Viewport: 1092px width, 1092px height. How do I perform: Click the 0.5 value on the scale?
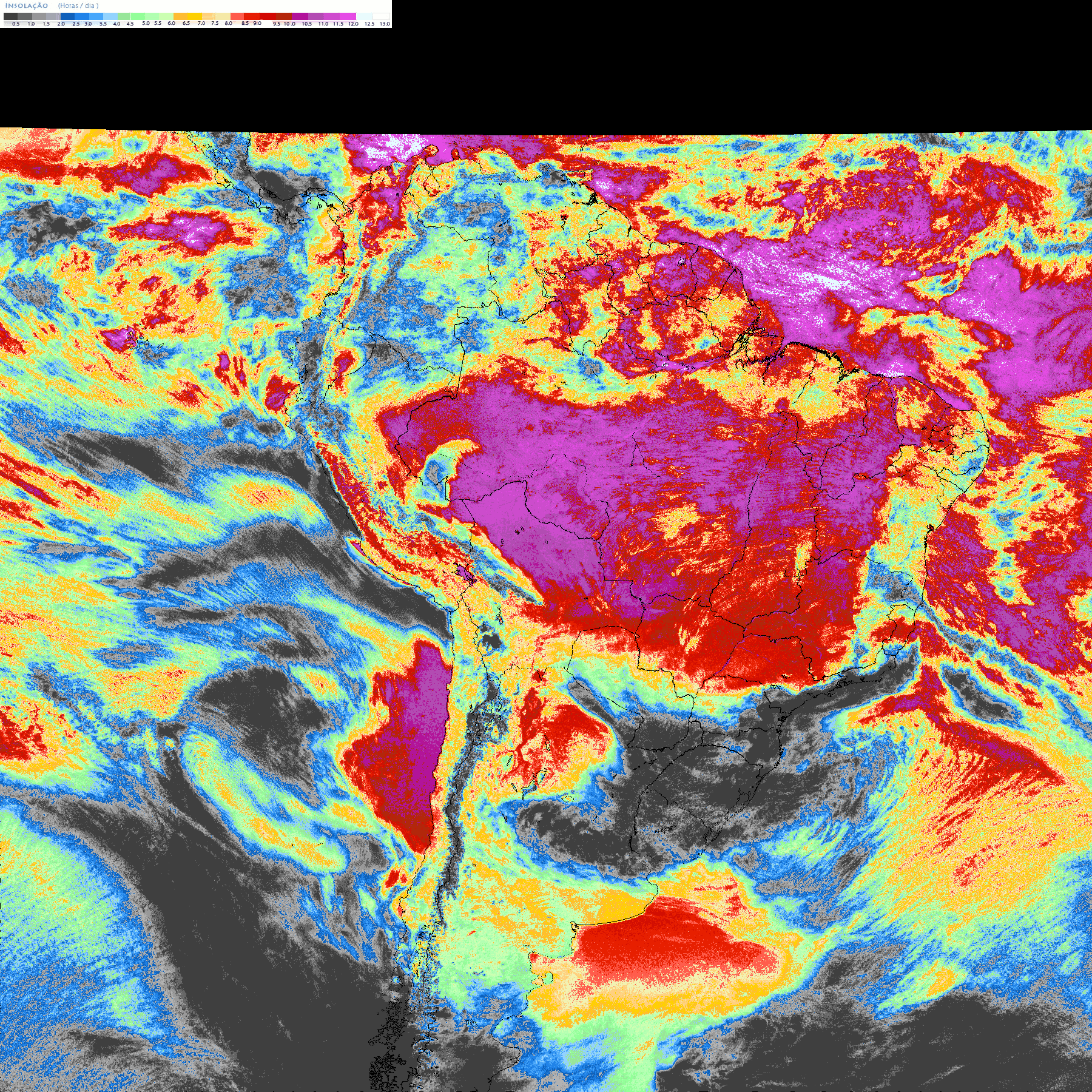pyautogui.click(x=16, y=24)
